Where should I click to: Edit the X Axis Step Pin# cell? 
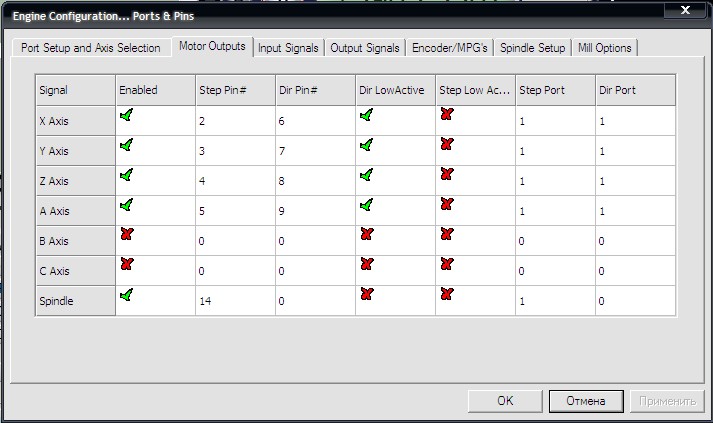235,121
